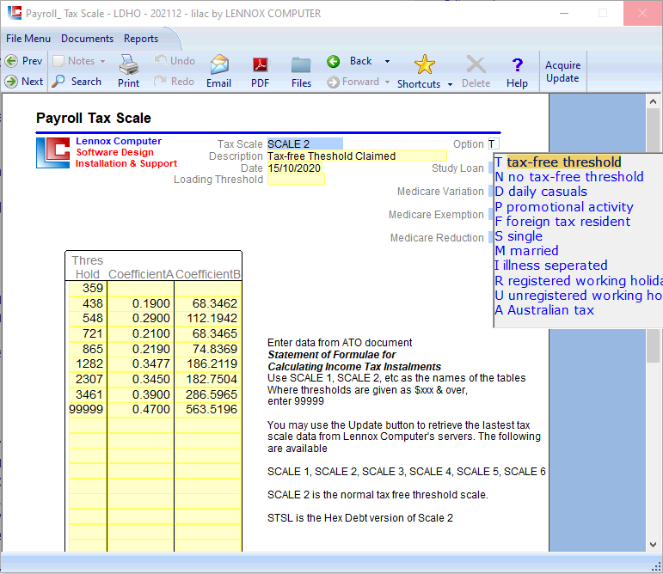Select threshold cell 99999
Image resolution: width=663 pixels, height=574 pixels.
[88, 409]
